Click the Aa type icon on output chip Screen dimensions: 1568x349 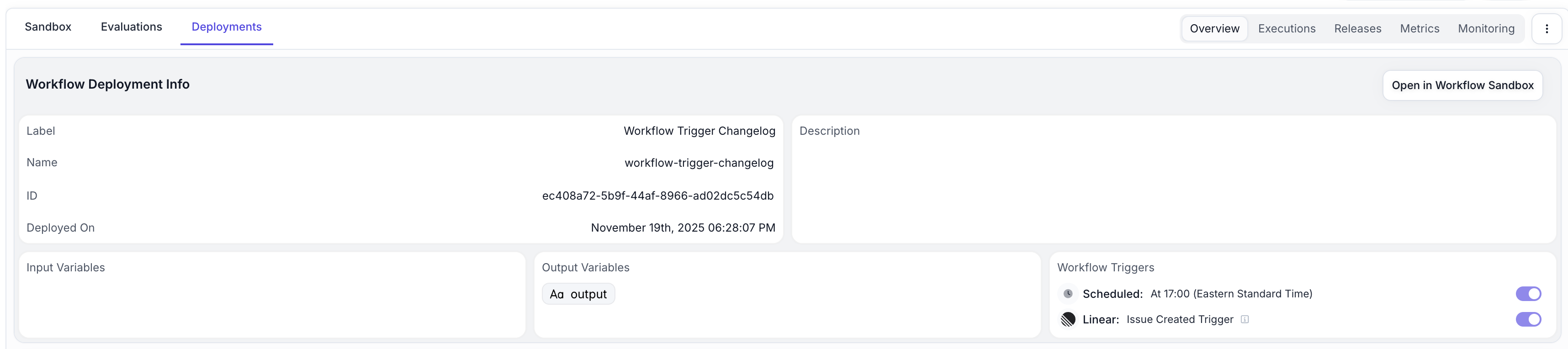[x=558, y=294]
